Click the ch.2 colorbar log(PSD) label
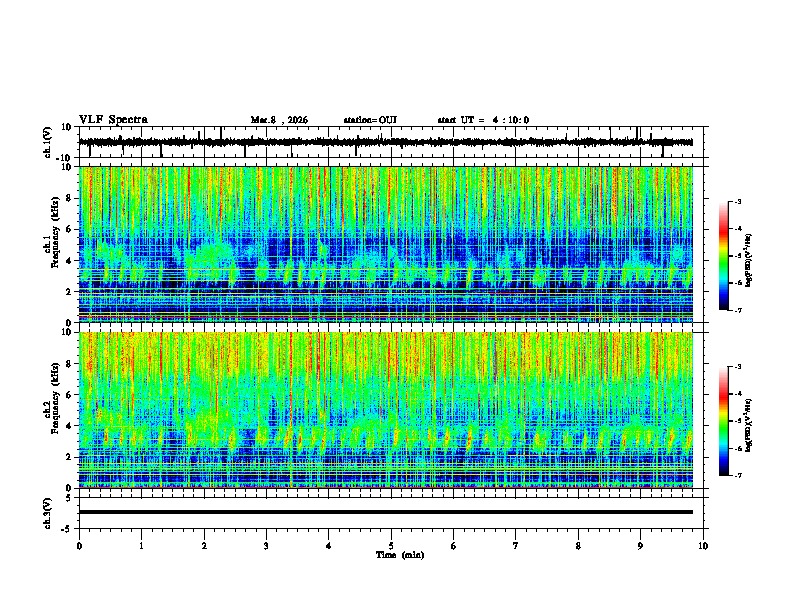 point(748,425)
